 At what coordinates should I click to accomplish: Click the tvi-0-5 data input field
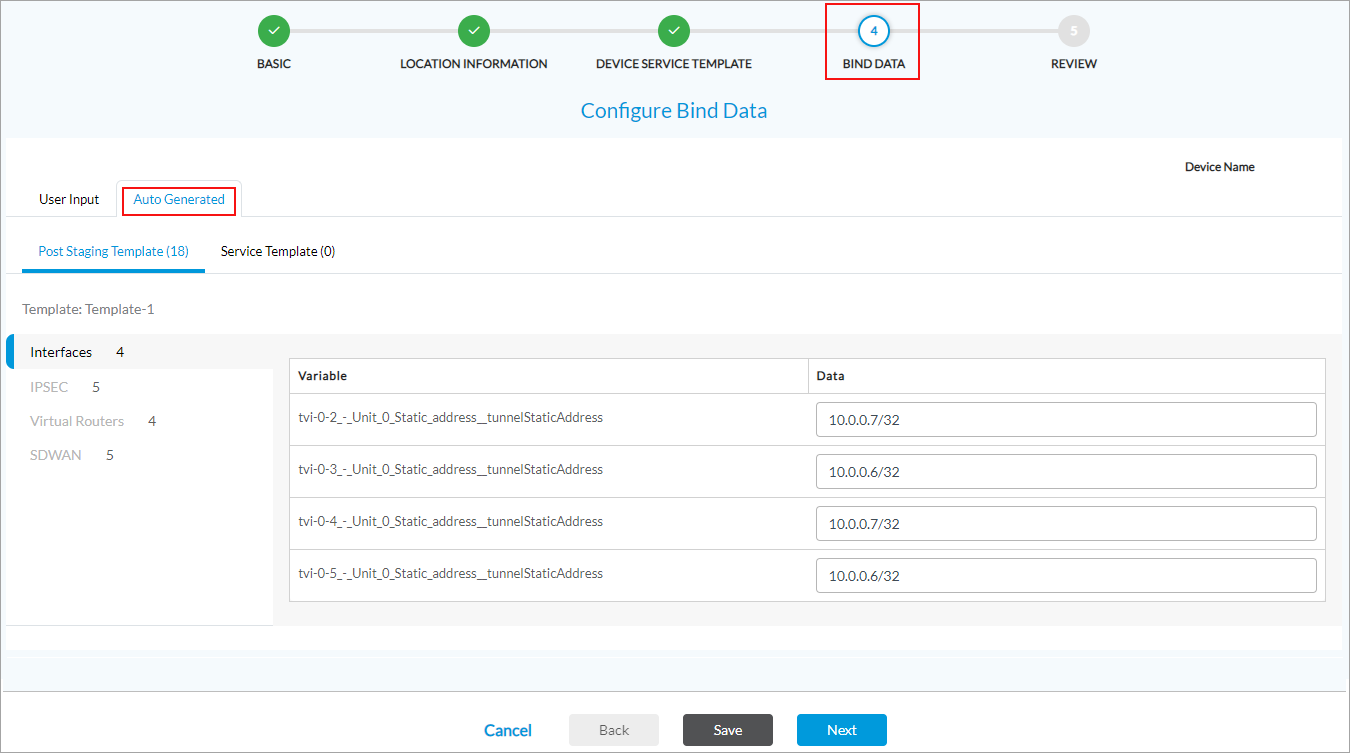(x=1066, y=576)
